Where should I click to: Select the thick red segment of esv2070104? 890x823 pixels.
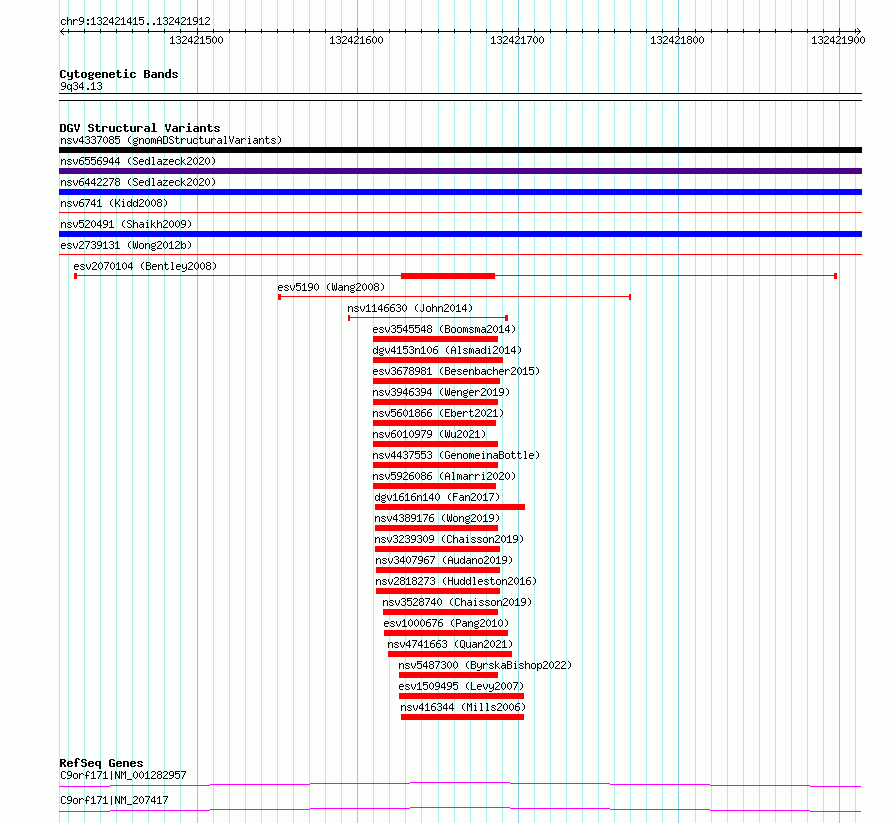tap(448, 276)
